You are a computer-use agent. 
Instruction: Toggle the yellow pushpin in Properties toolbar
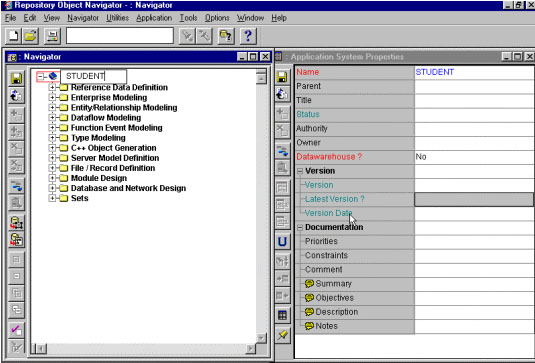[282, 335]
